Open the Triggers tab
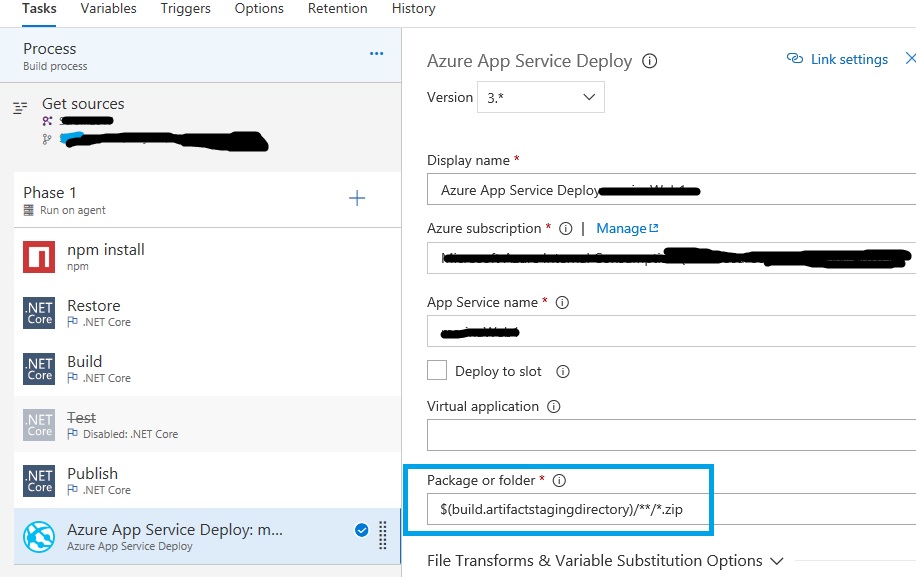The height and width of the screenshot is (577, 916). [x=185, y=9]
